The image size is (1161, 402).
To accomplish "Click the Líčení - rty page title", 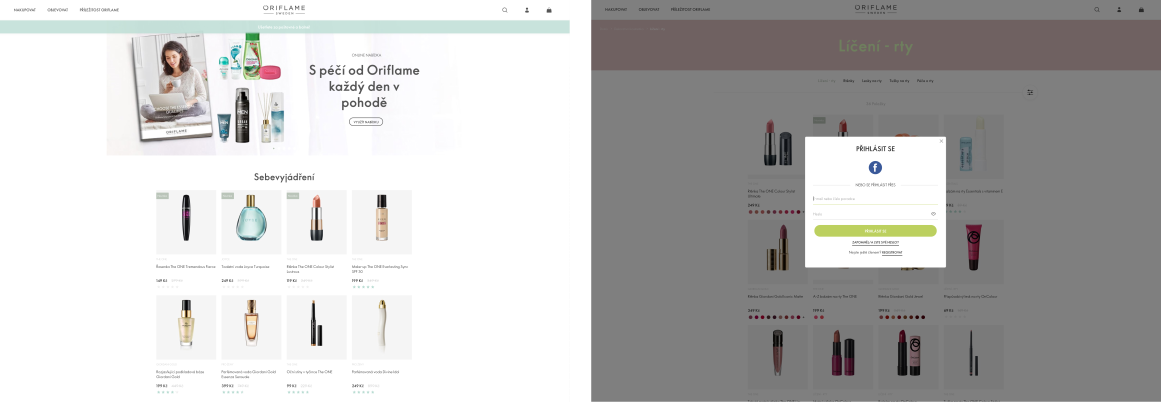I will pos(875,47).
